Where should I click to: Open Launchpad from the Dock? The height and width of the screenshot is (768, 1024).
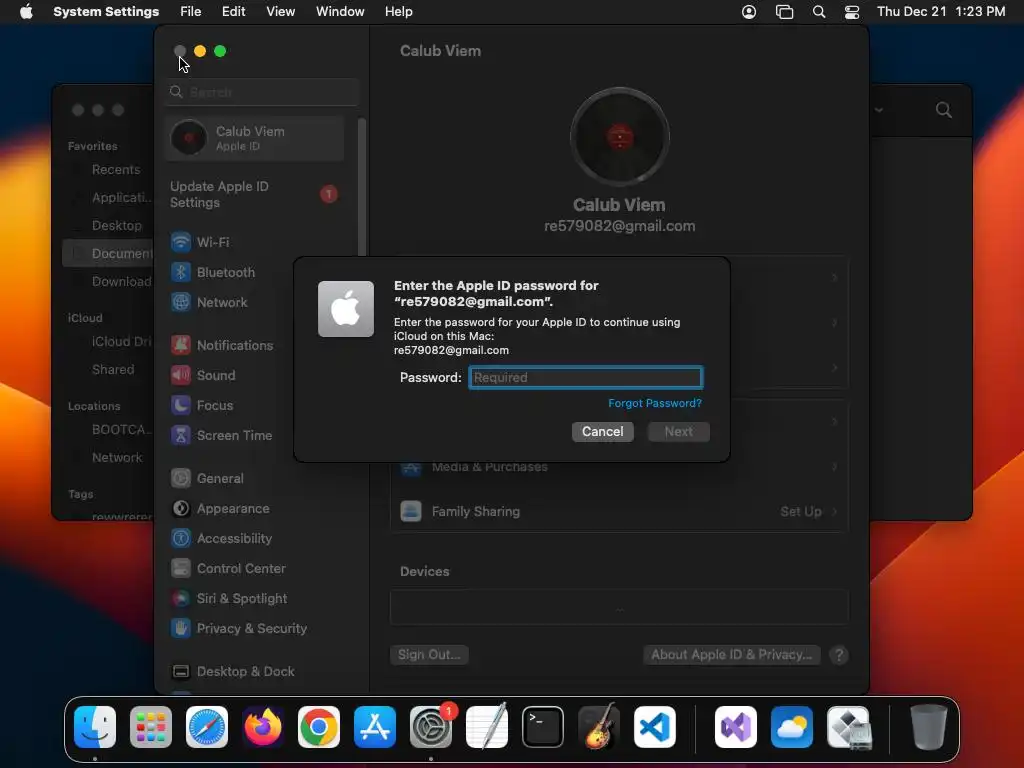tap(151, 727)
